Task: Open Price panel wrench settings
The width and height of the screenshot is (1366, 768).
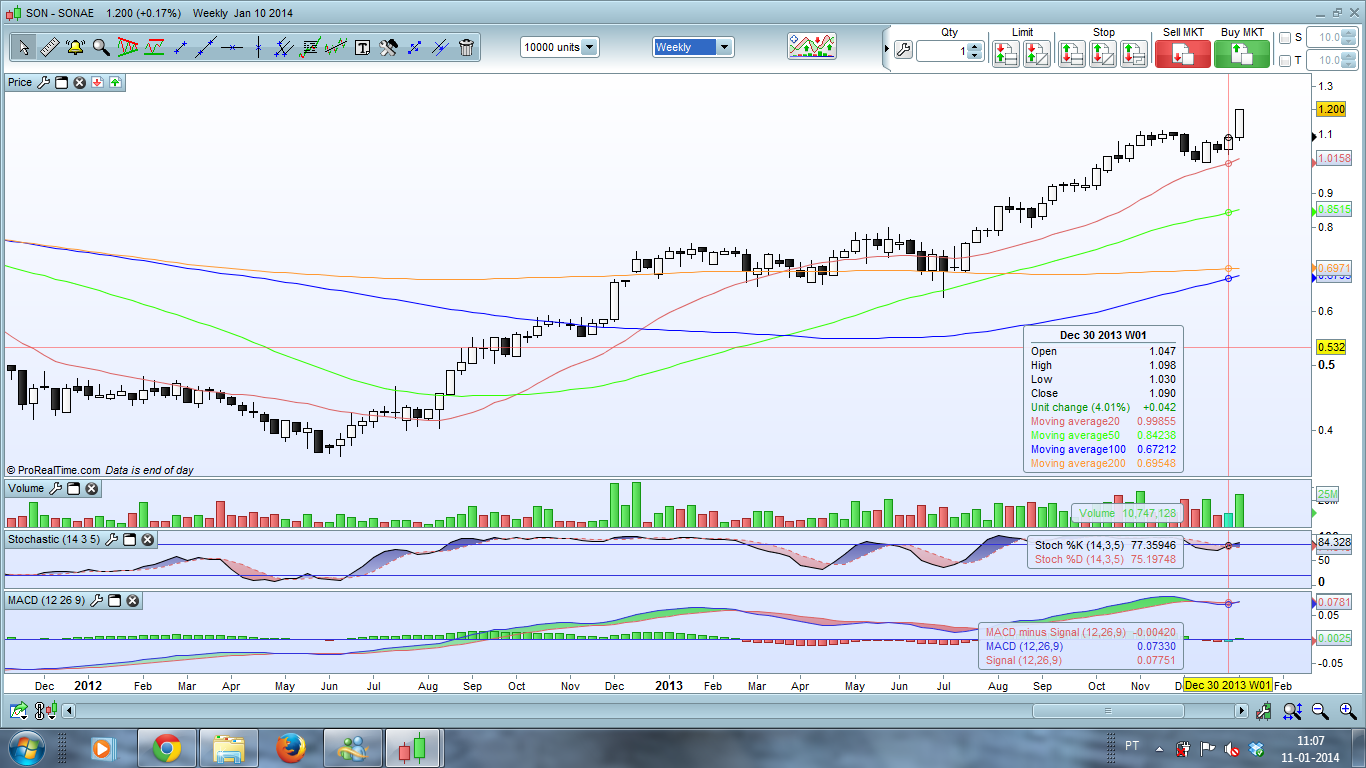Action: click(x=43, y=82)
